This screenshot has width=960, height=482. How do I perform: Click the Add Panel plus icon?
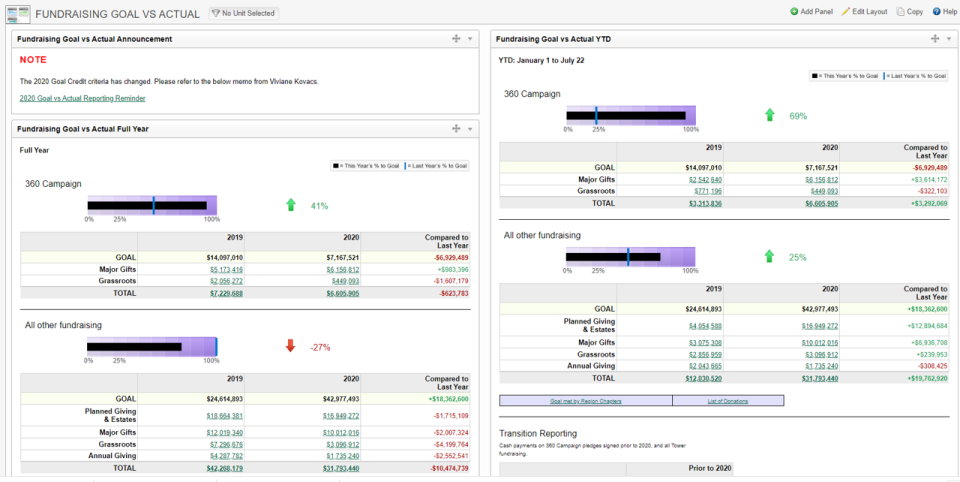click(794, 12)
